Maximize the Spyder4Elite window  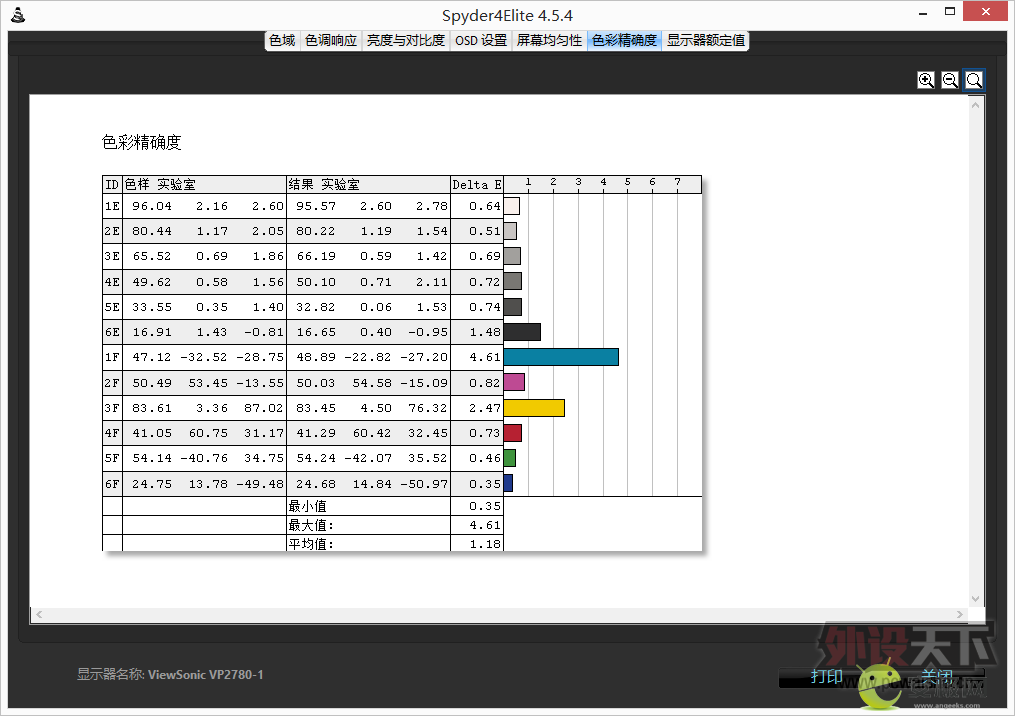coord(950,12)
